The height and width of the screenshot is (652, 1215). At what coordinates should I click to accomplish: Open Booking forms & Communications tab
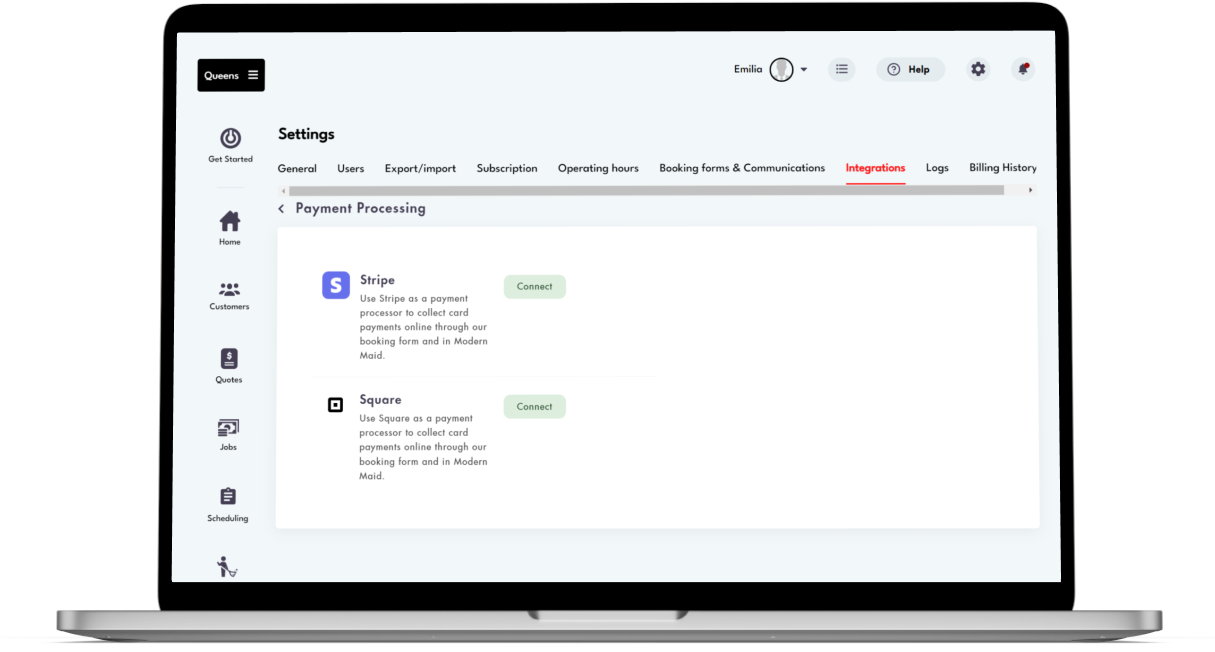[x=742, y=168]
